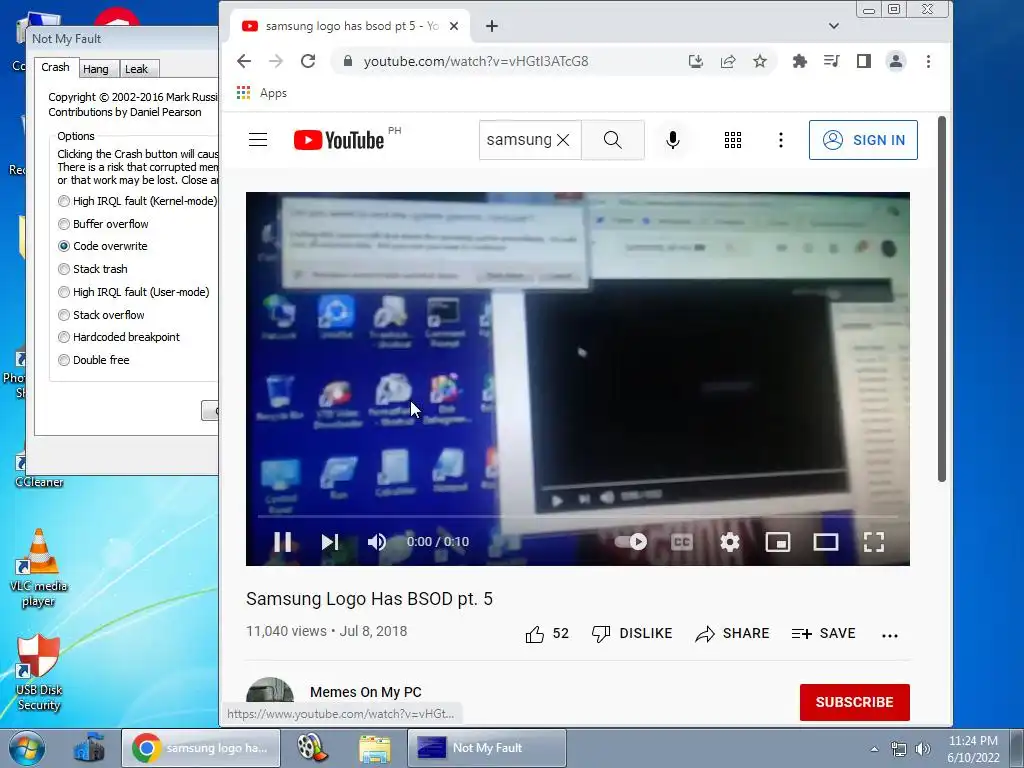Viewport: 1024px width, 768px height.
Task: Switch to the miniplayer
Action: tap(778, 541)
